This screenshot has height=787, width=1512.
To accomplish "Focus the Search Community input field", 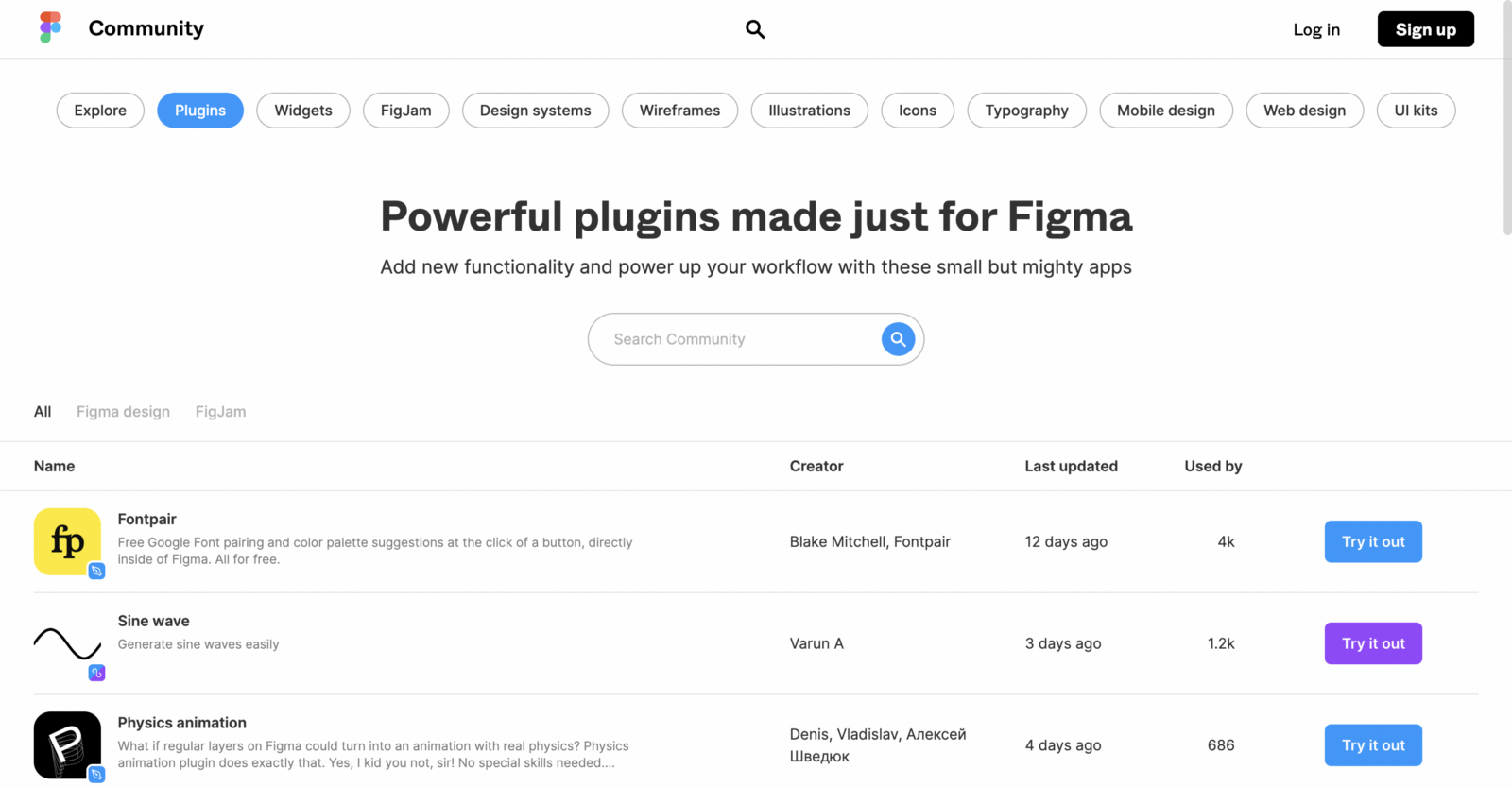I will click(737, 339).
